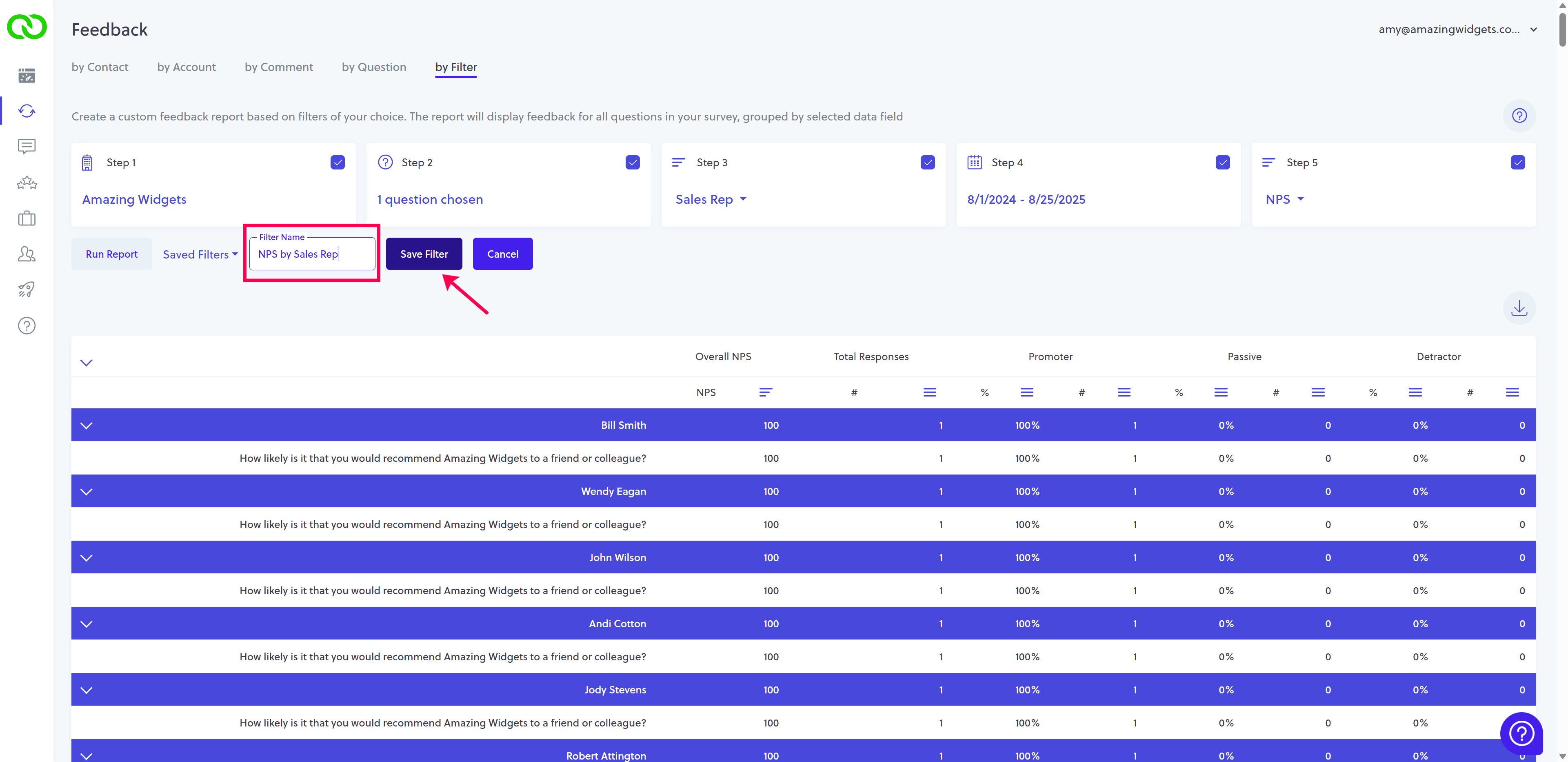This screenshot has height=762, width=1568.
Task: Open the comments icon in sidebar
Action: pyautogui.click(x=27, y=146)
